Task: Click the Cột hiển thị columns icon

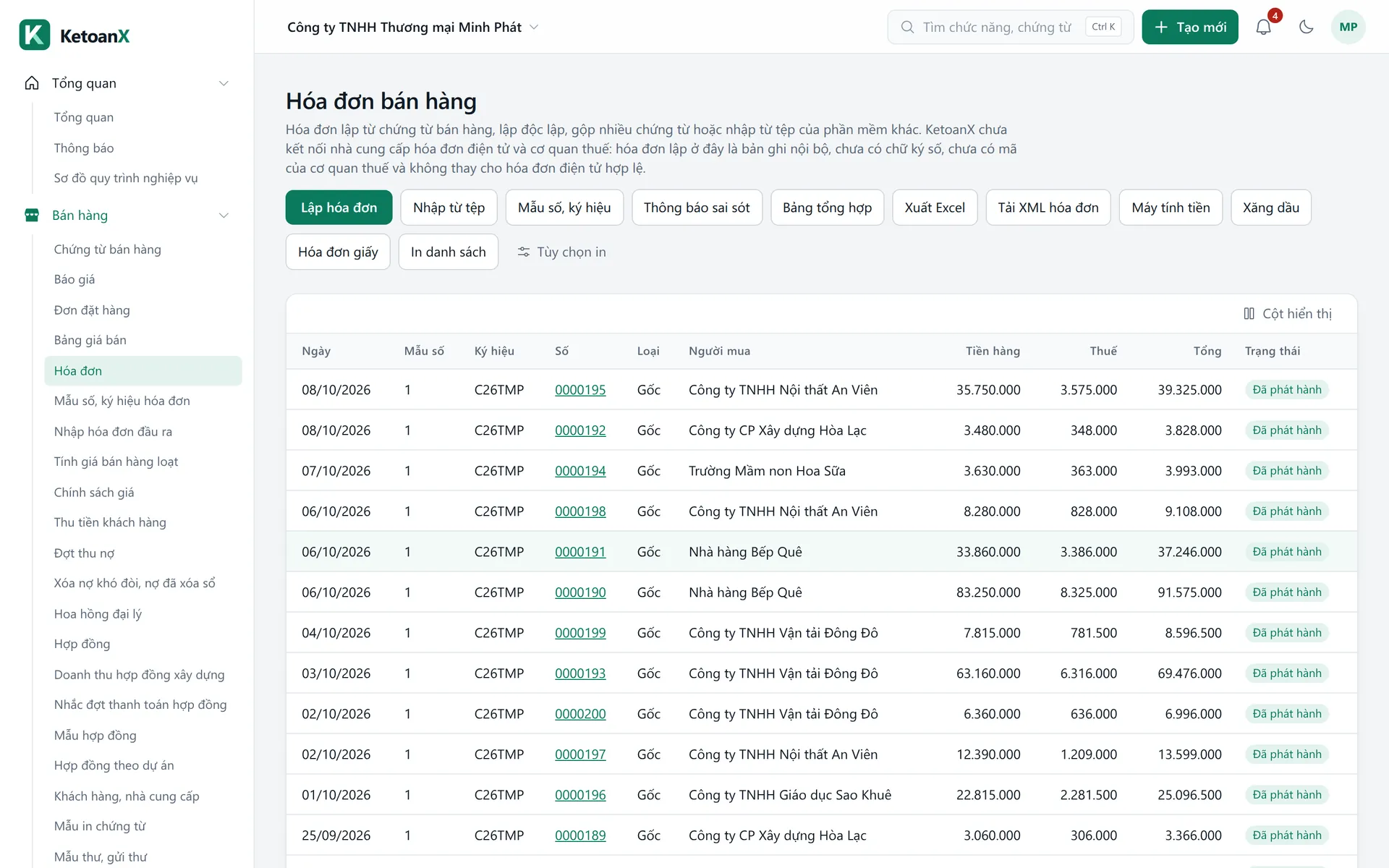Action: pyautogui.click(x=1249, y=313)
